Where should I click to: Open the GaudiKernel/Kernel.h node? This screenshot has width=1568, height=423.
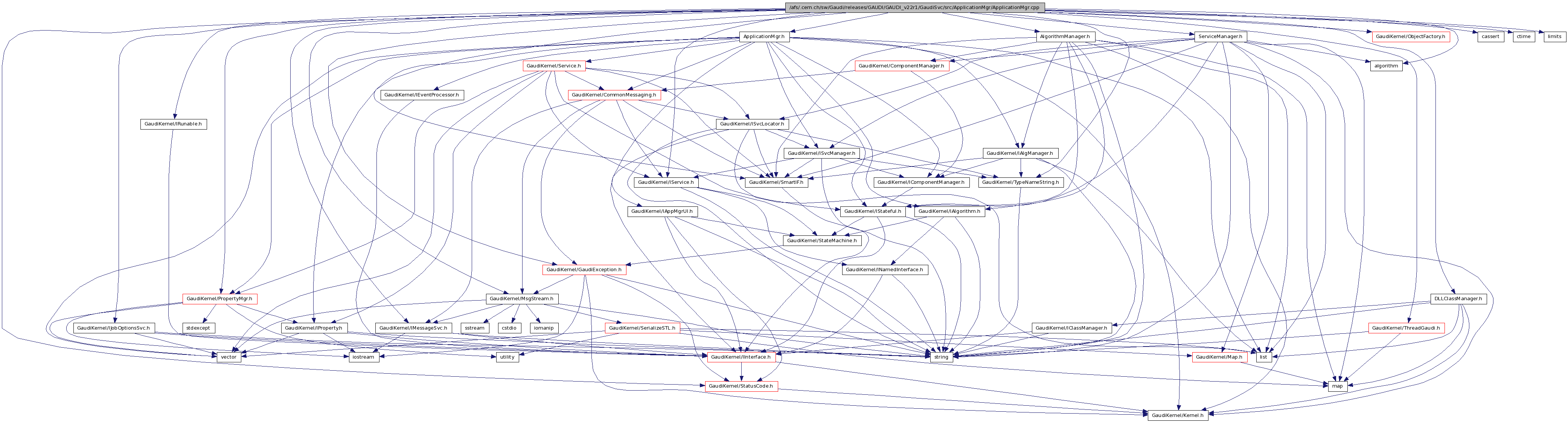click(1178, 415)
